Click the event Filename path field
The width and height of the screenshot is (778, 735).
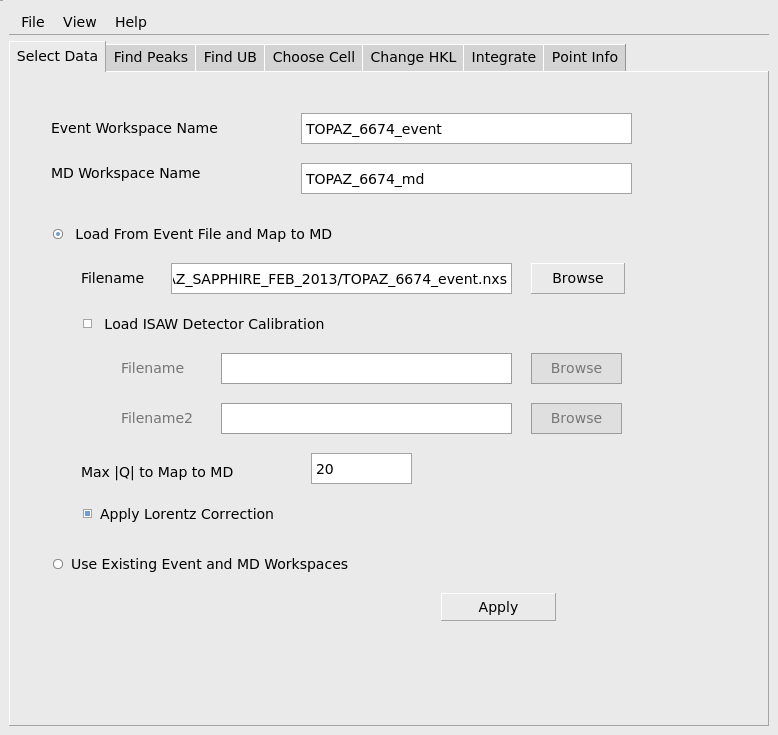(x=341, y=279)
